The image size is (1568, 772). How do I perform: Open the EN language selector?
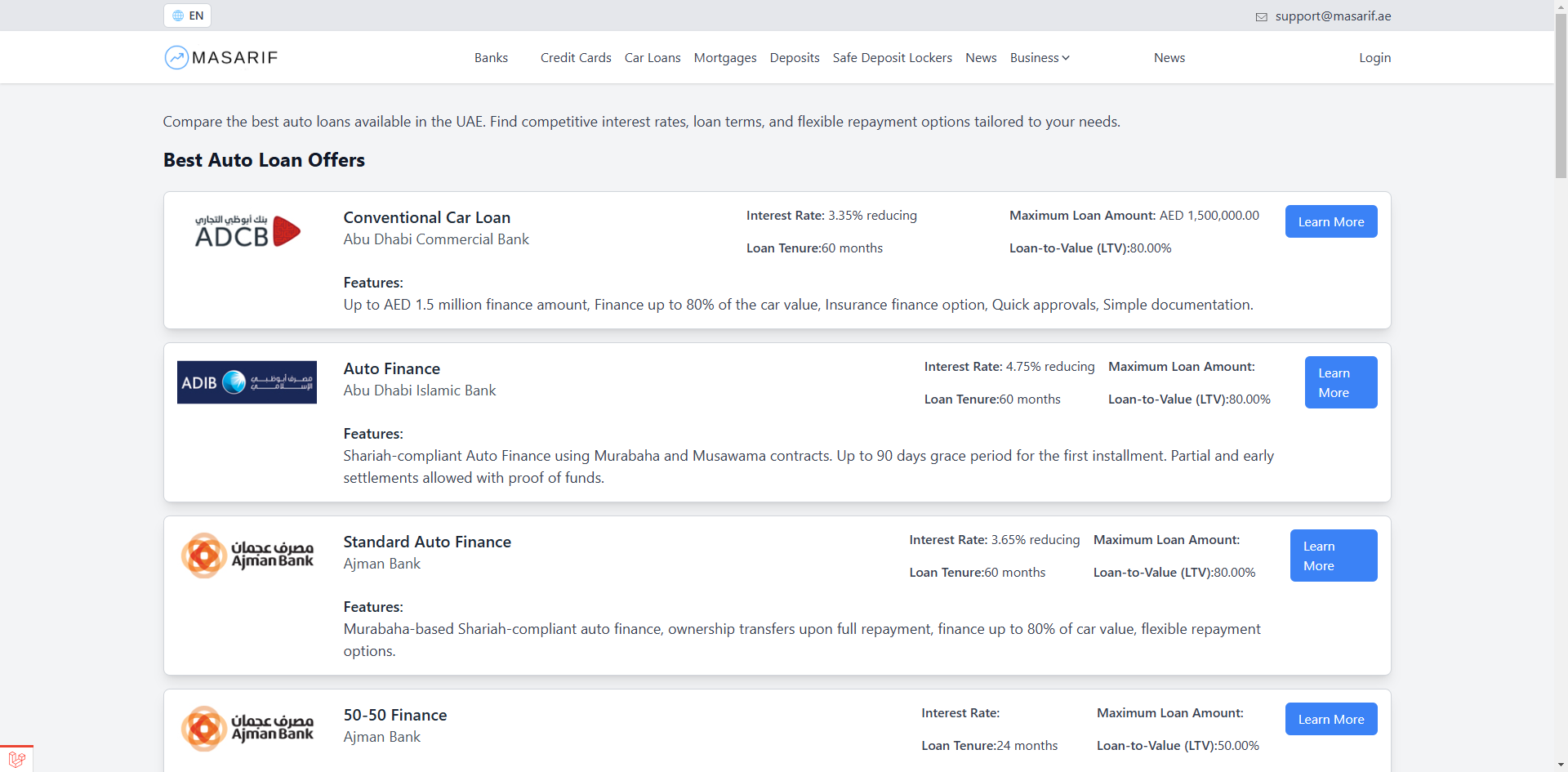coord(188,16)
